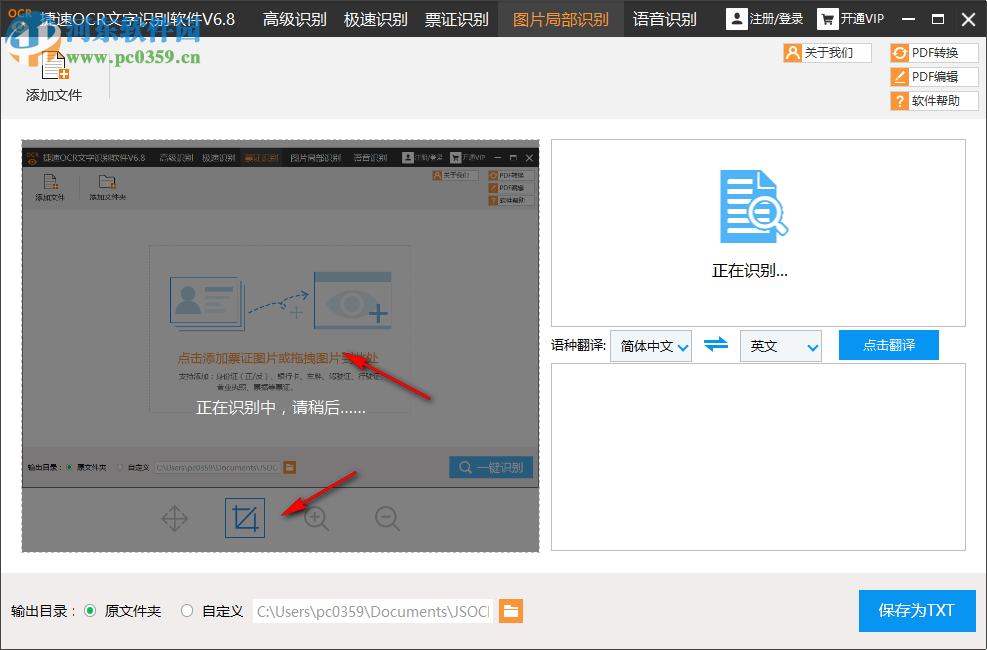Screen dimensions: 987x650
Task: Switch to 票证识别 tab
Action: tap(456, 20)
